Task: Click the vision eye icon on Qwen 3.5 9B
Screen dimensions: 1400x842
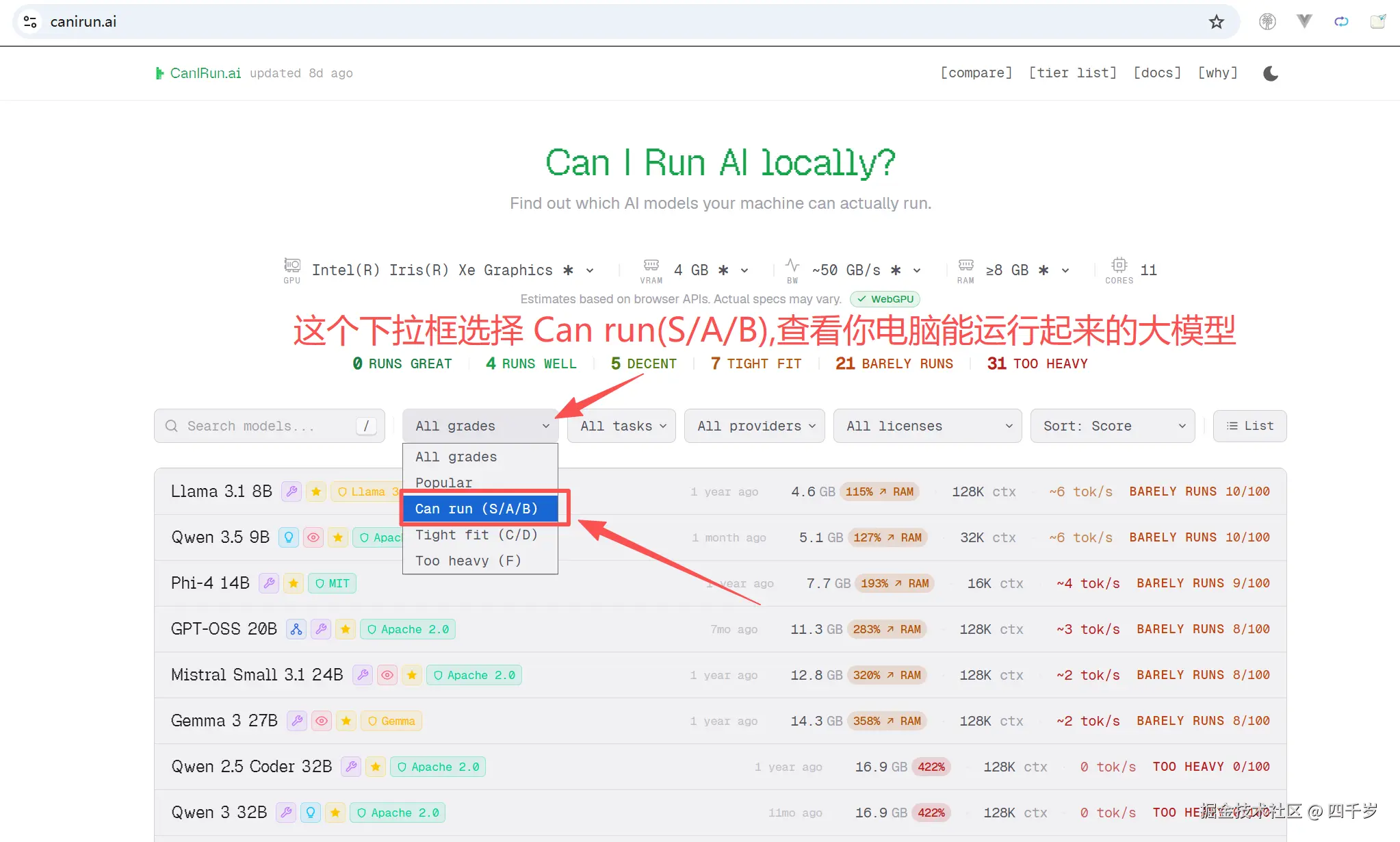Action: tap(313, 537)
